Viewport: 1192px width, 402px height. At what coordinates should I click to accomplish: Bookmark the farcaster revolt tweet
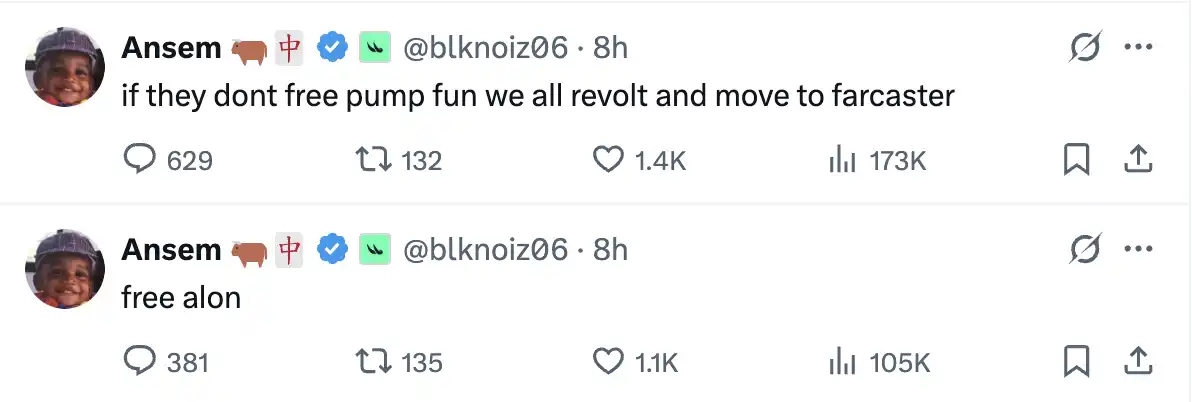[x=1076, y=160]
